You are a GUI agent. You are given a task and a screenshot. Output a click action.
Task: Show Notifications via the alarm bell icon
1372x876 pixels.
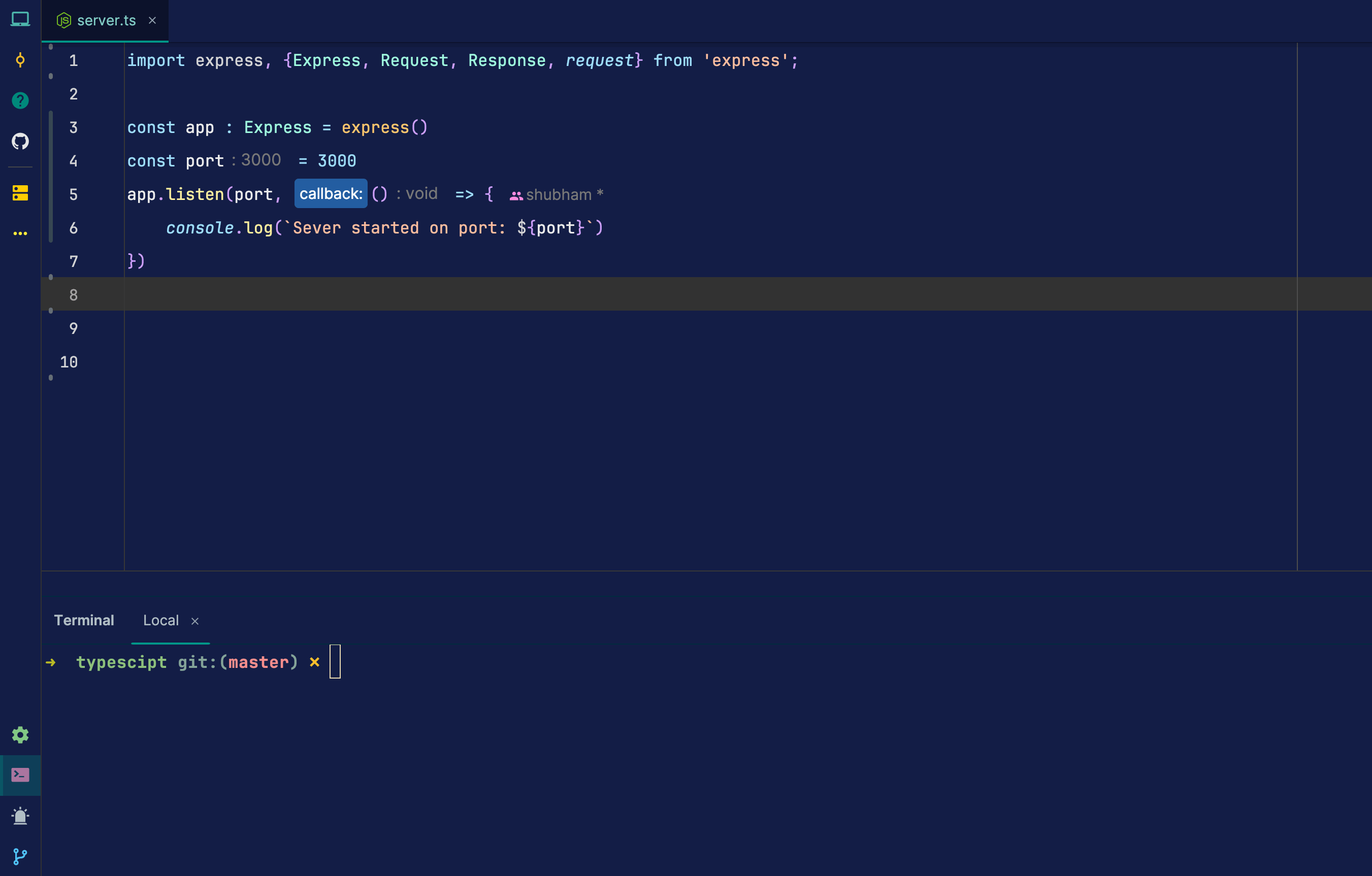coord(20,816)
